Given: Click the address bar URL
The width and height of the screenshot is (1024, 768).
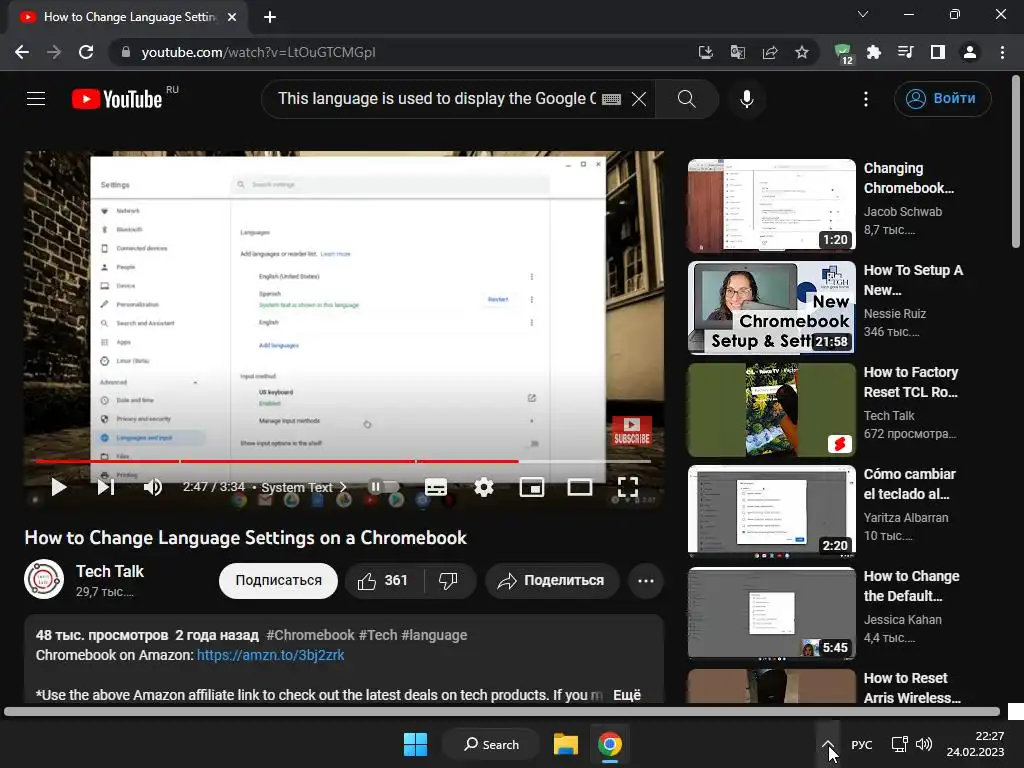Looking at the screenshot, I should (x=259, y=52).
